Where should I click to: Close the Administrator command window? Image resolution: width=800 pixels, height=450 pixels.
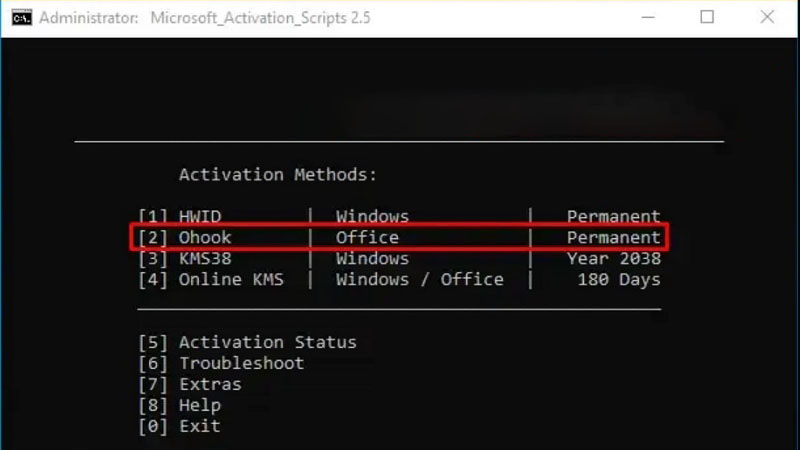(x=767, y=18)
